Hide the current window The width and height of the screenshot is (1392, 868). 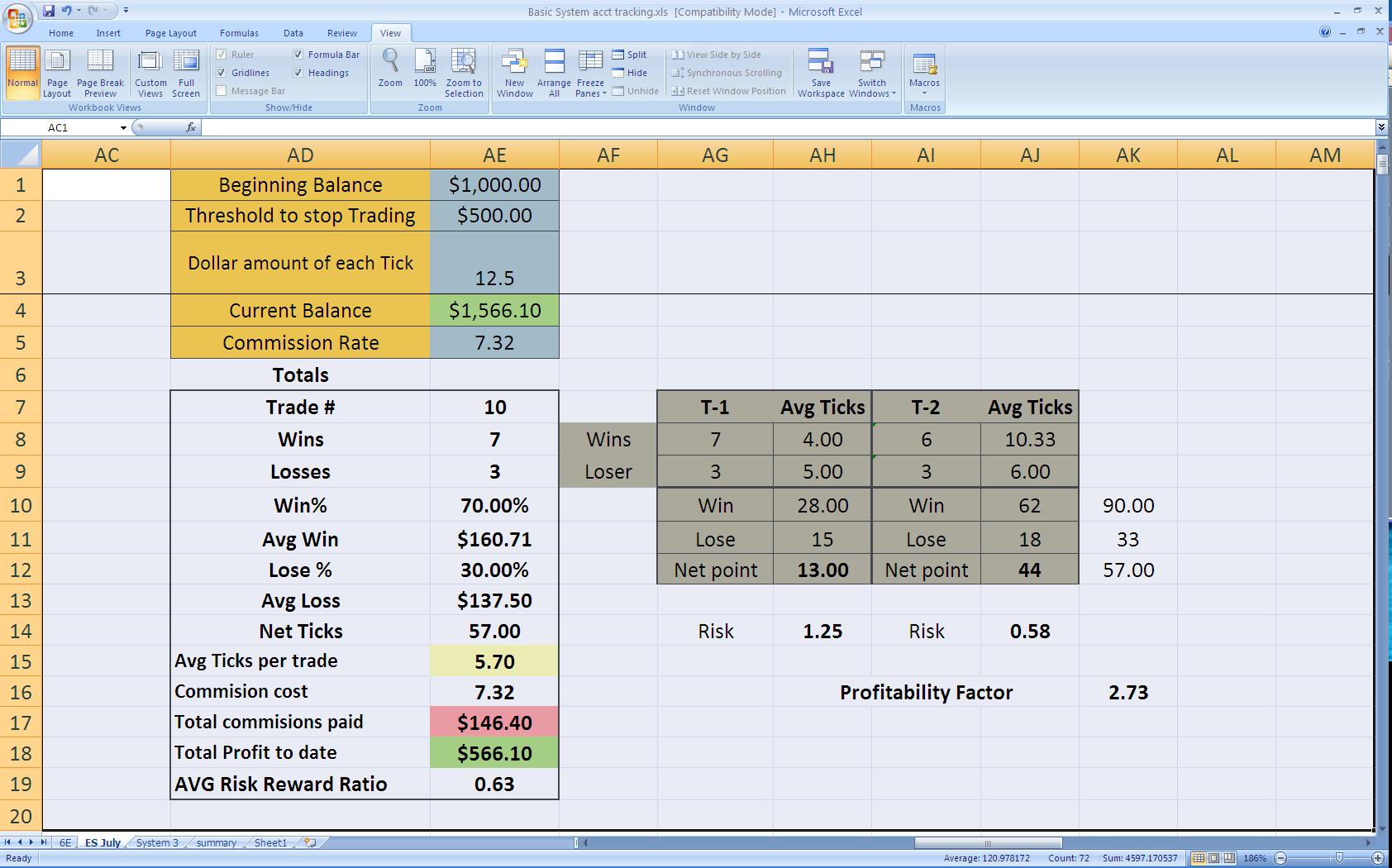(x=630, y=73)
